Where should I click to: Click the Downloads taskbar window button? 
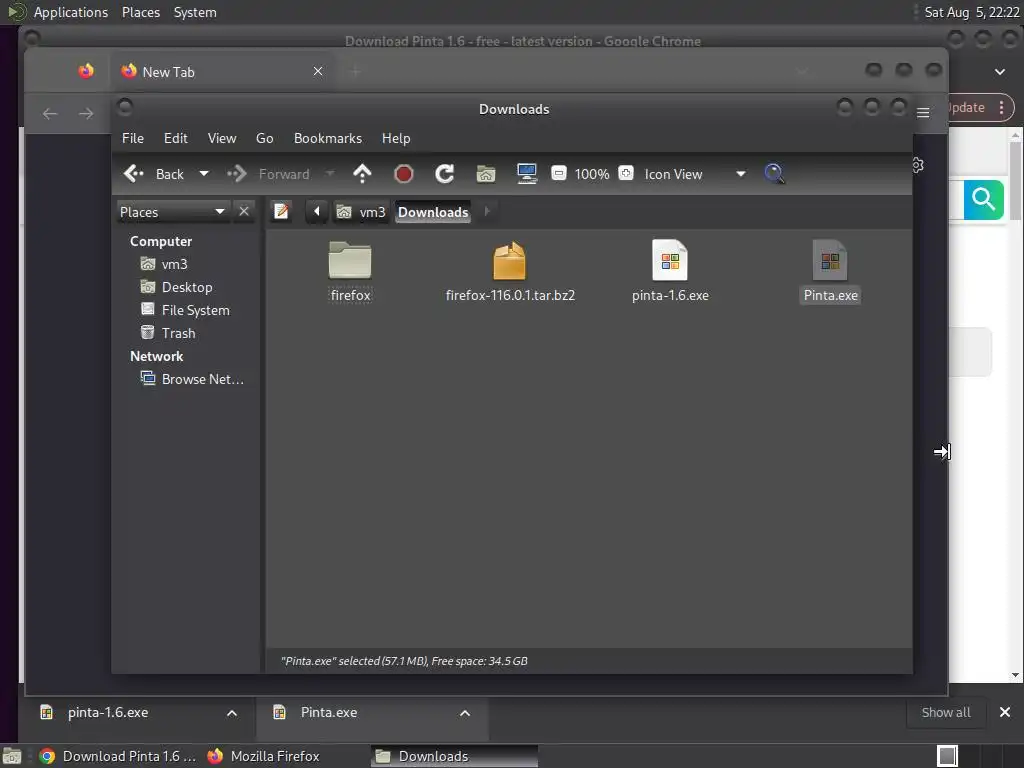point(455,756)
